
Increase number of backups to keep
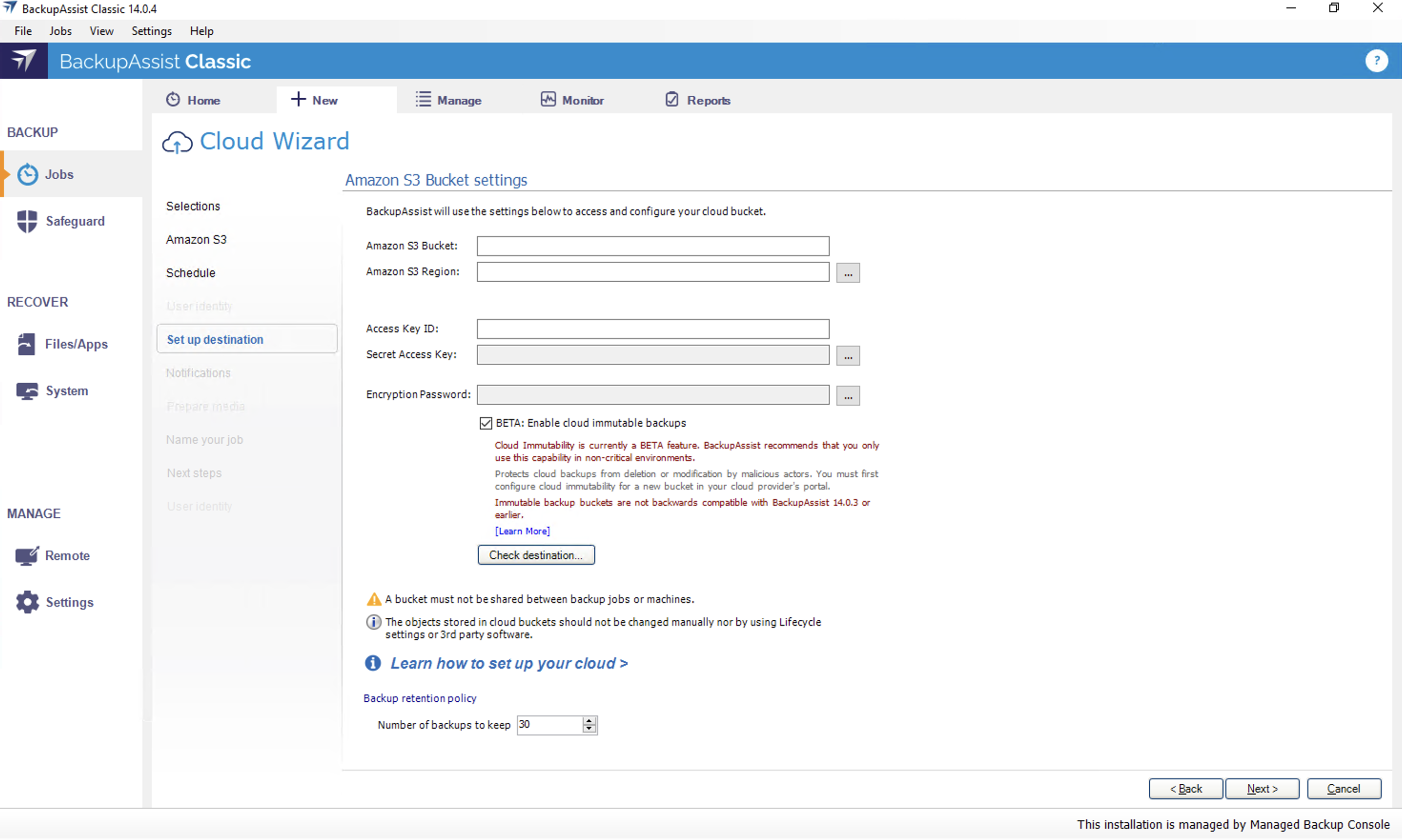point(589,720)
